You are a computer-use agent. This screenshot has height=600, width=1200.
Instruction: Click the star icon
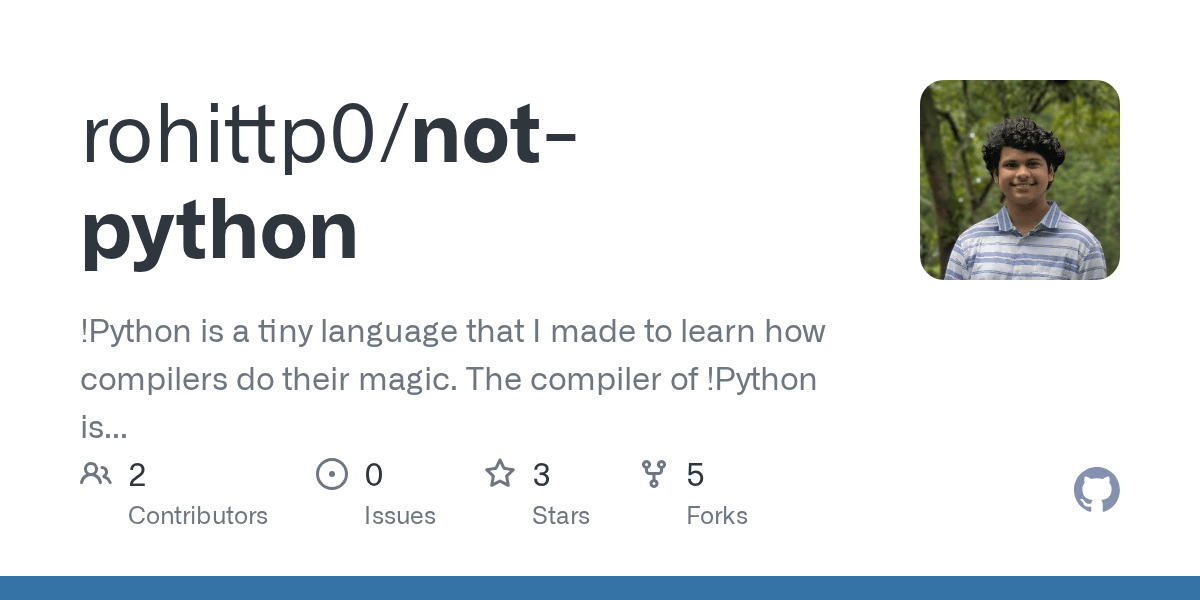pos(500,474)
